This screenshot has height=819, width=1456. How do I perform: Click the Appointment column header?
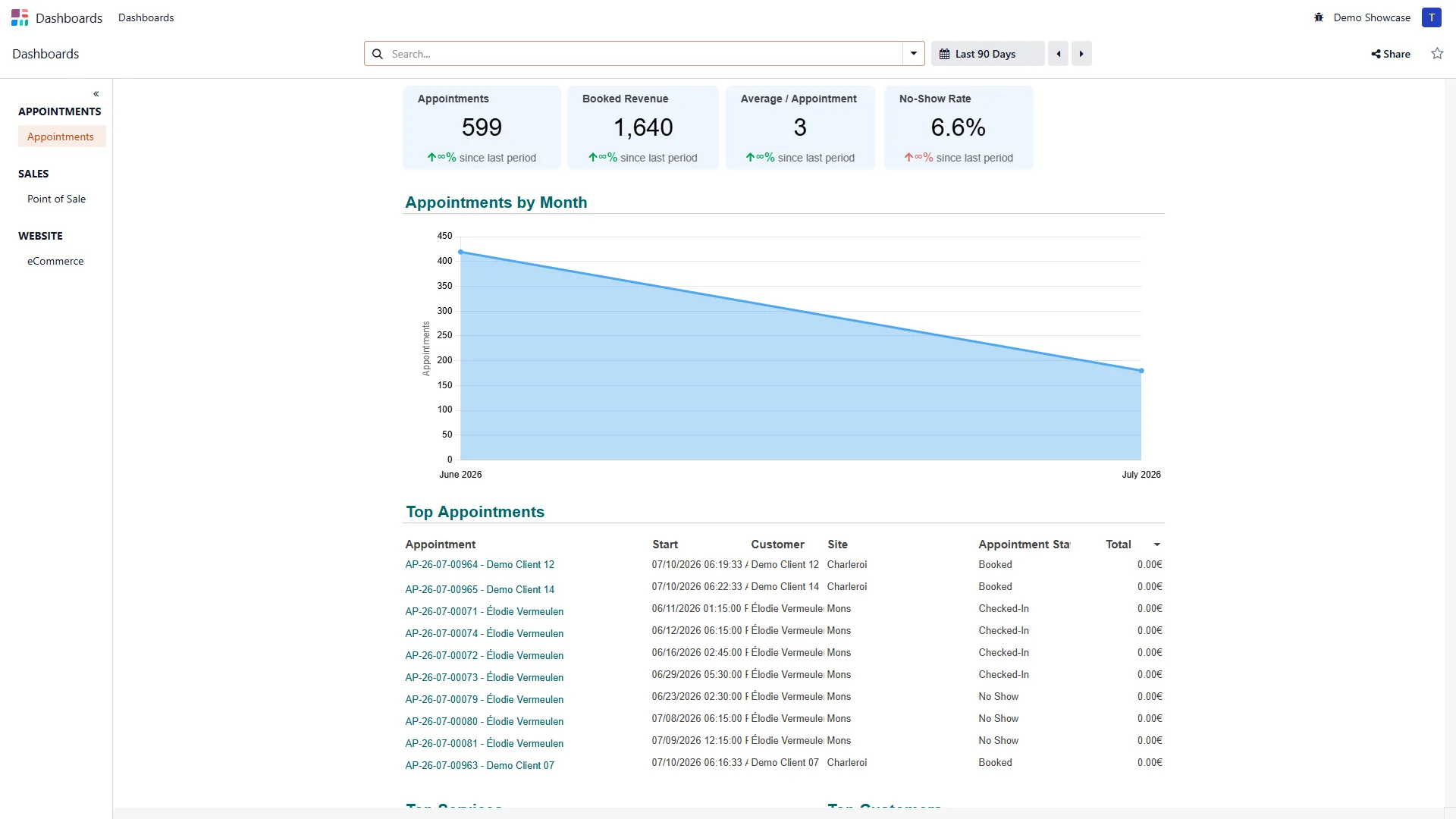click(440, 544)
